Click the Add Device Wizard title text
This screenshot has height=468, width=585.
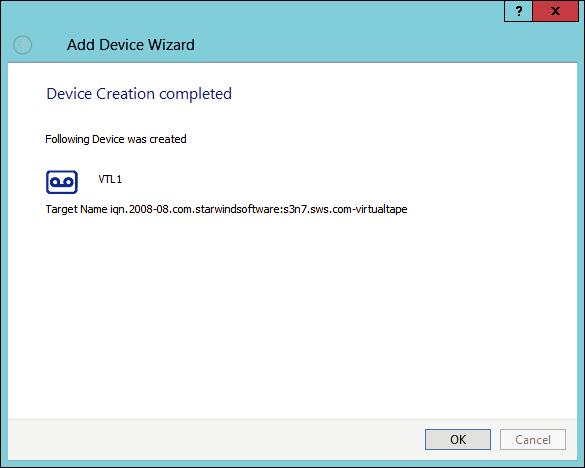pos(131,45)
